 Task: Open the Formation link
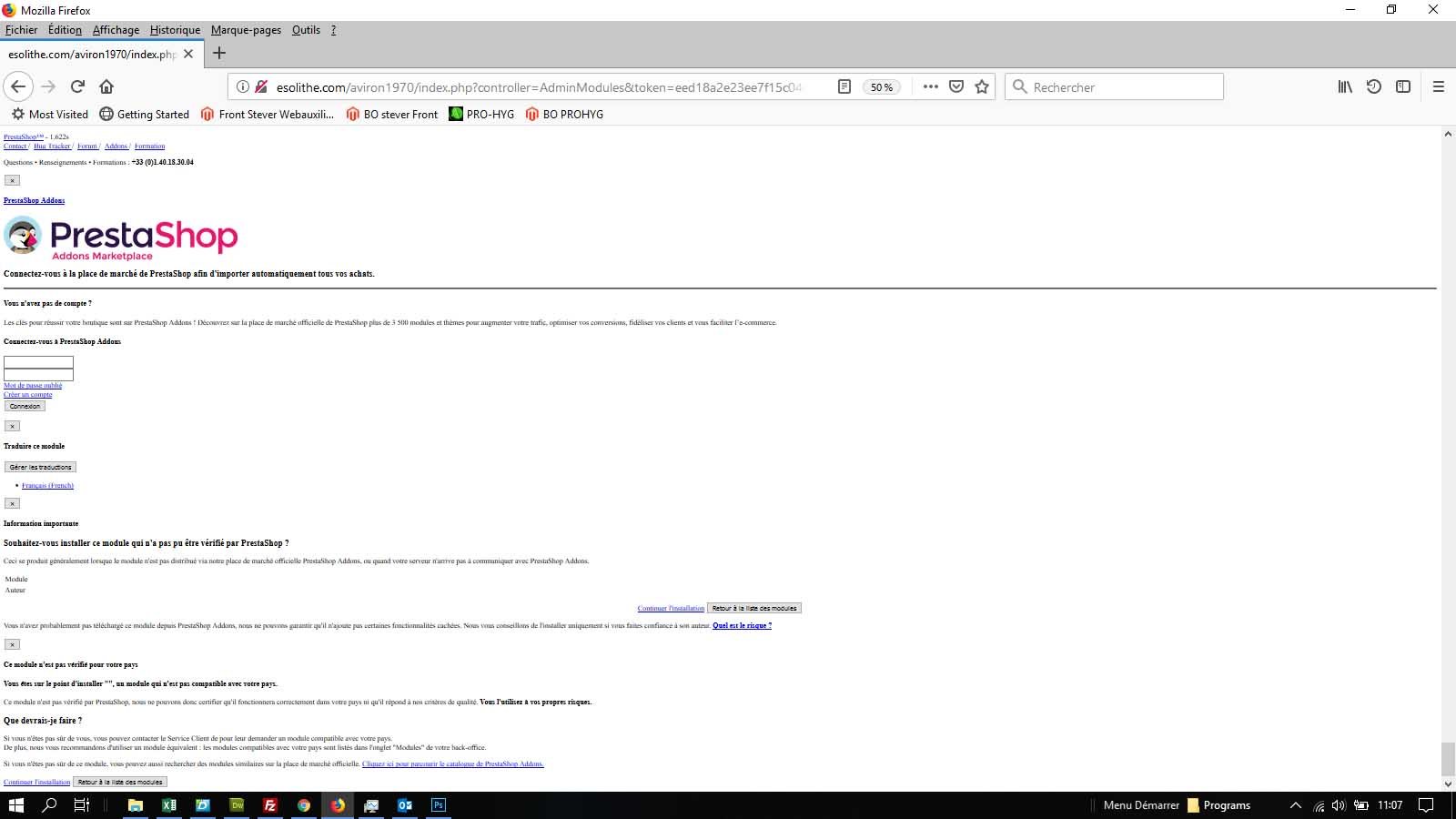[149, 146]
